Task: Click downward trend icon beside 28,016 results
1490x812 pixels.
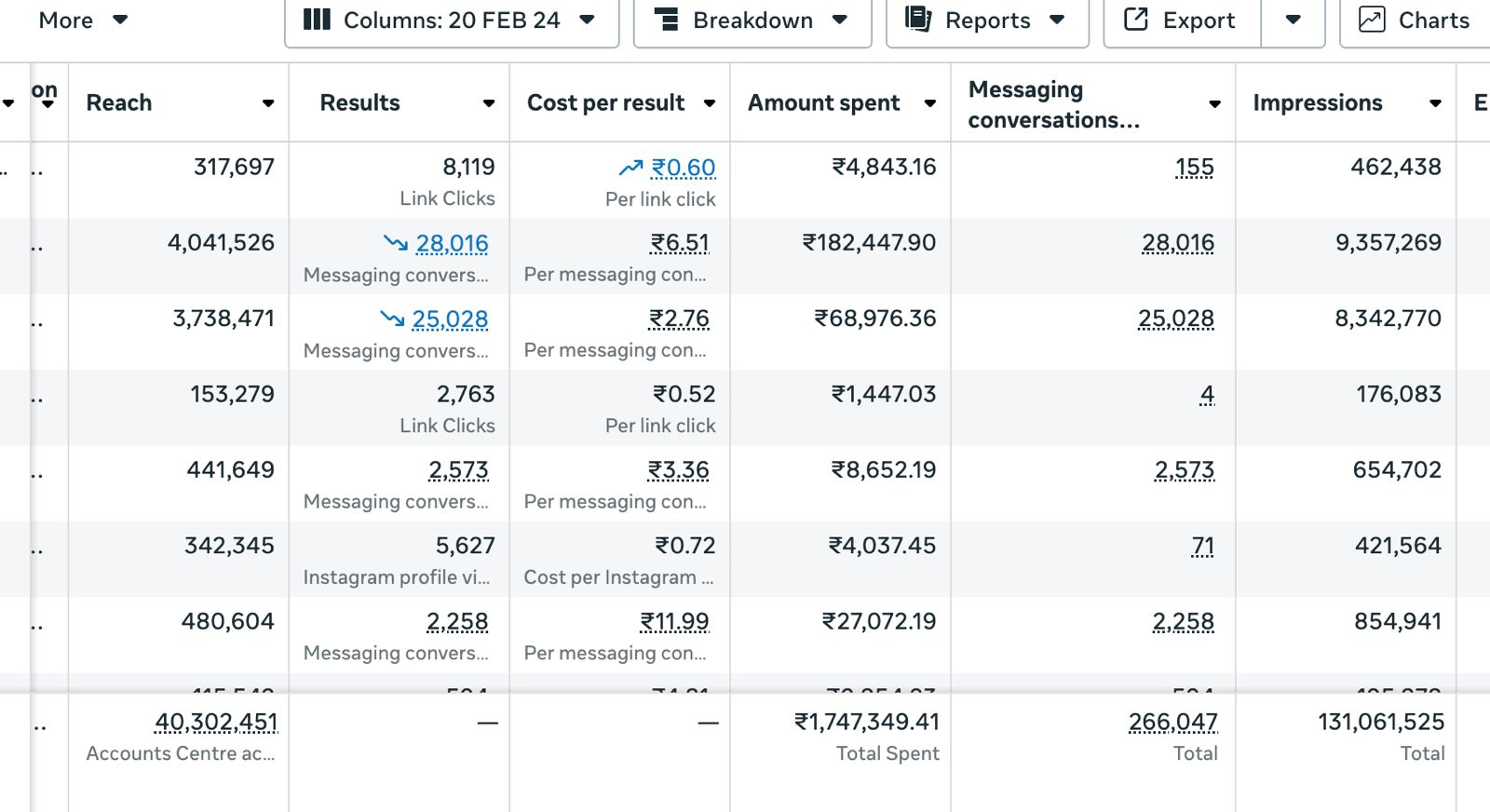Action: coord(396,243)
